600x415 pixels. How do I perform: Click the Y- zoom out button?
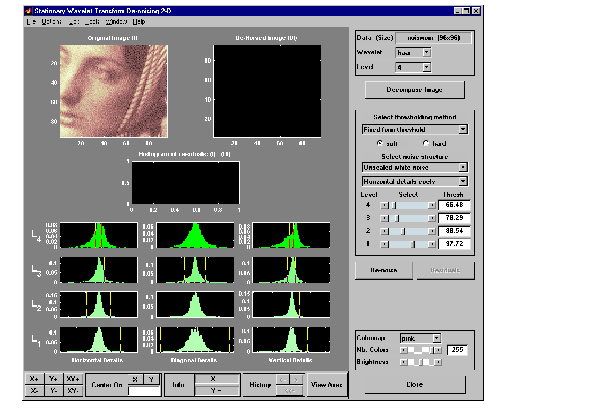54,391
